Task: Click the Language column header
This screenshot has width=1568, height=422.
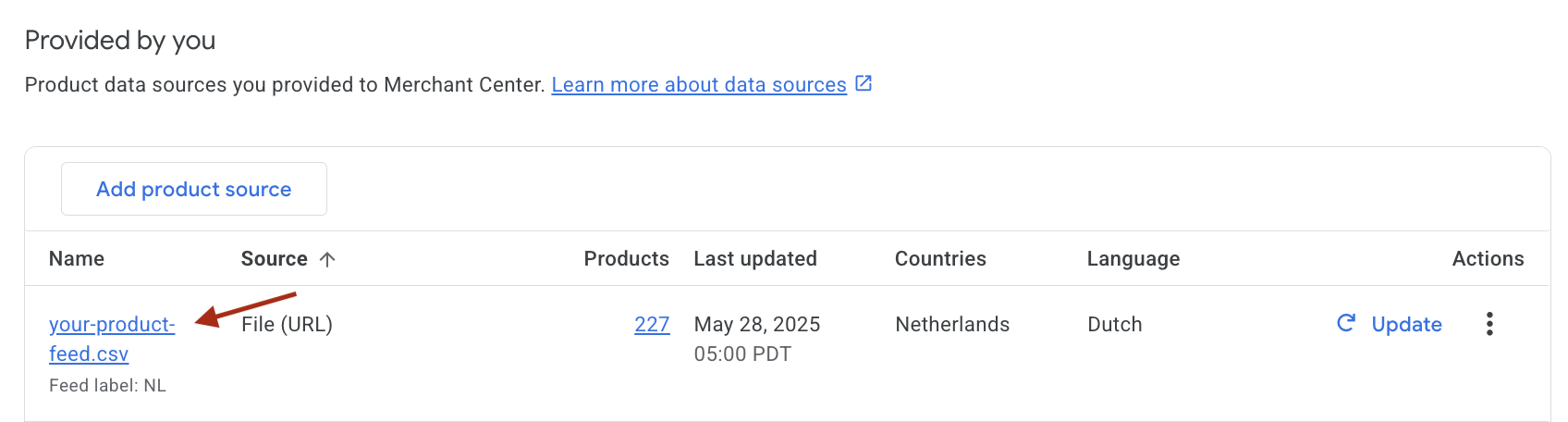Action: tap(1133, 259)
